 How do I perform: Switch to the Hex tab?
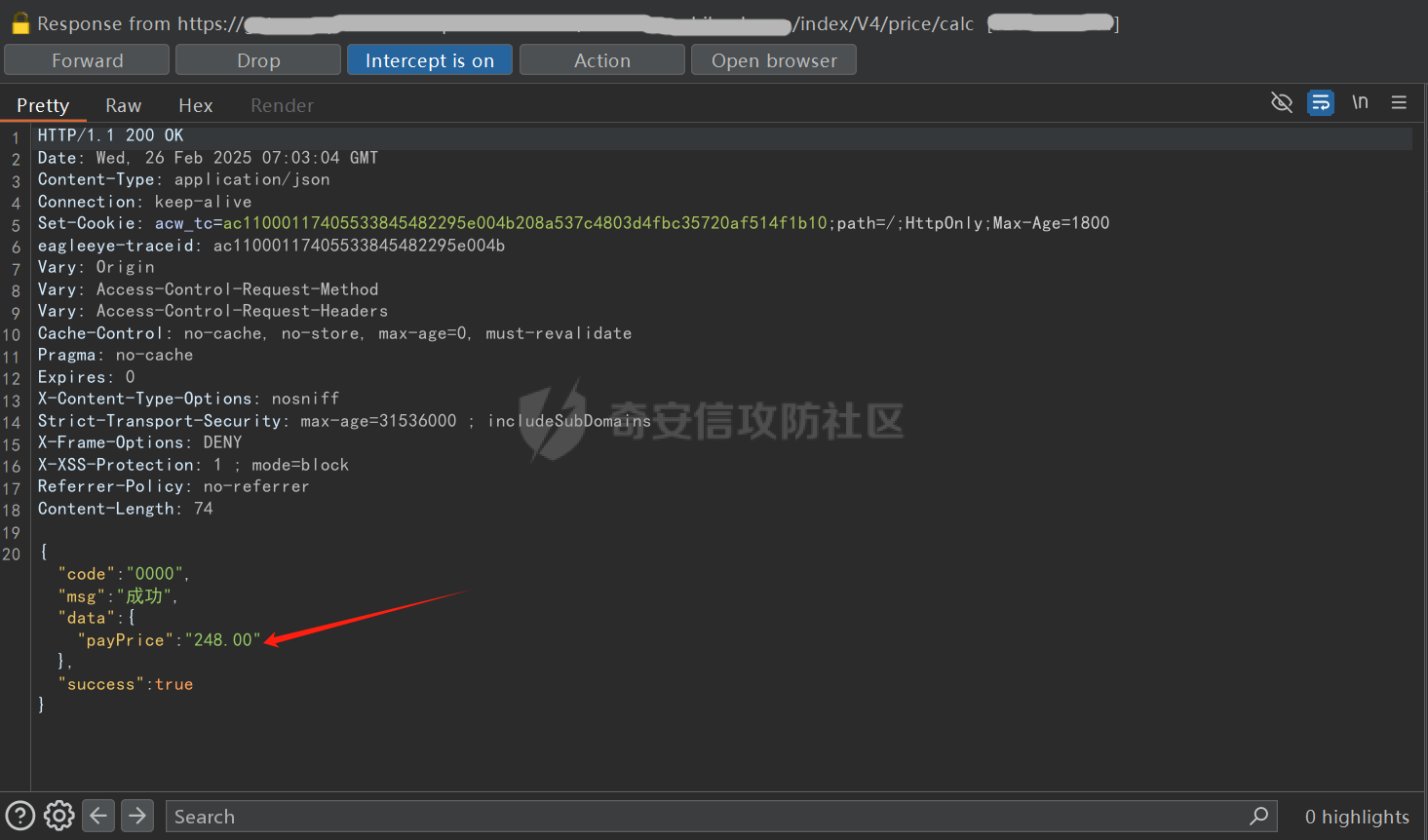click(195, 105)
